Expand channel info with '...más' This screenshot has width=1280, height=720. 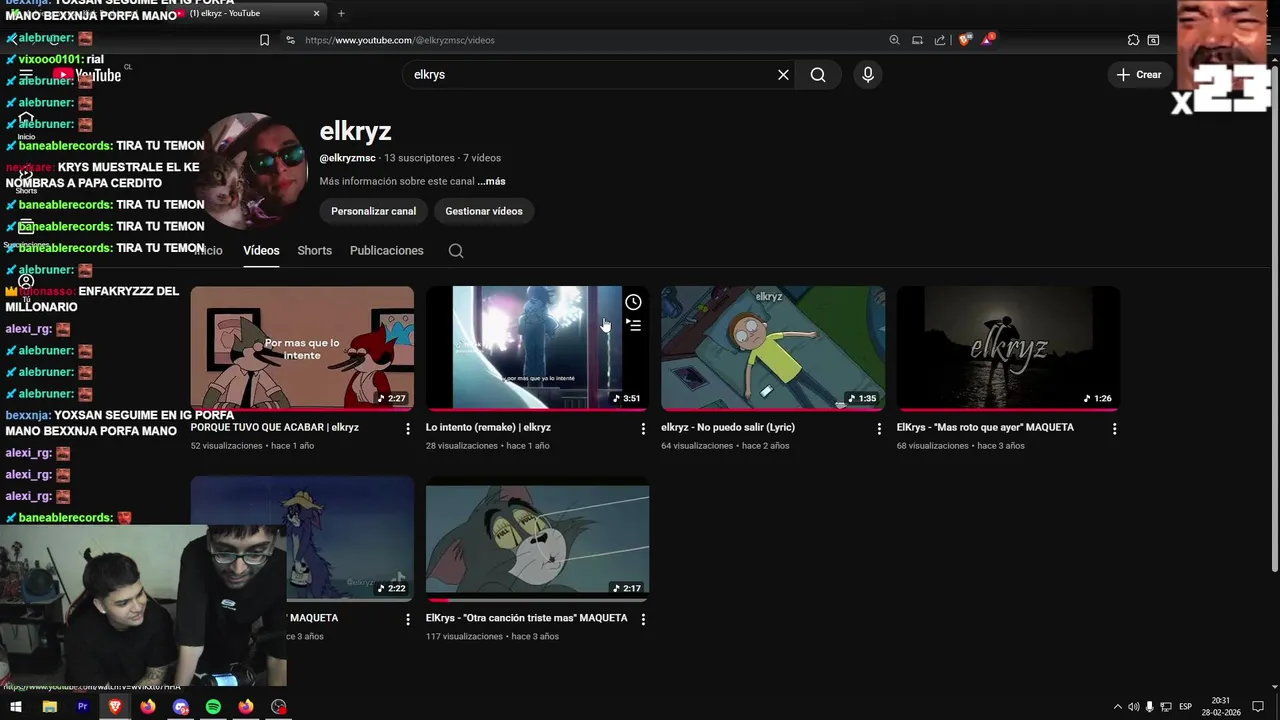491,182
